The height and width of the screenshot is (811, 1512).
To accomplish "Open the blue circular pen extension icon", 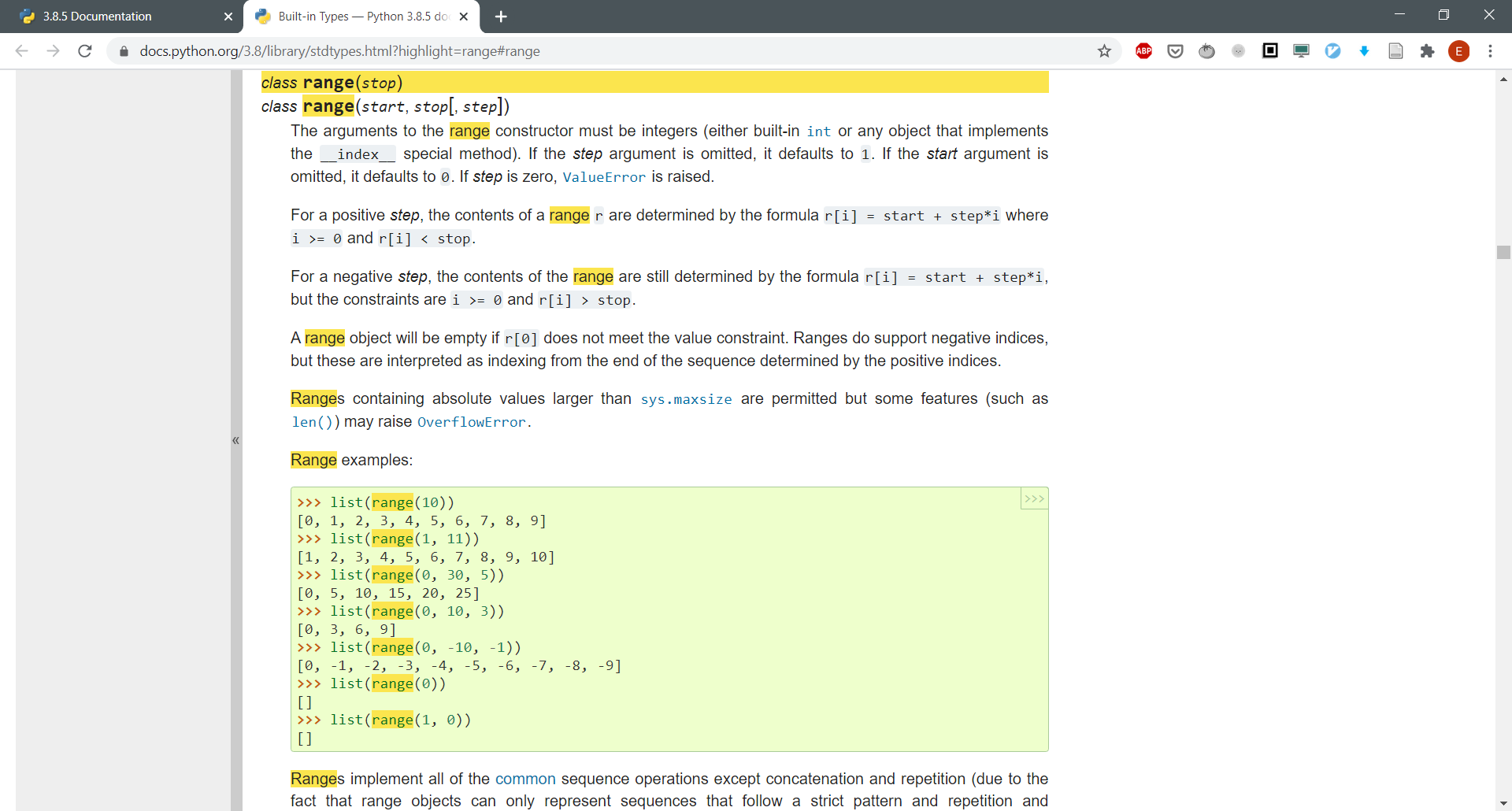I will 1332,51.
